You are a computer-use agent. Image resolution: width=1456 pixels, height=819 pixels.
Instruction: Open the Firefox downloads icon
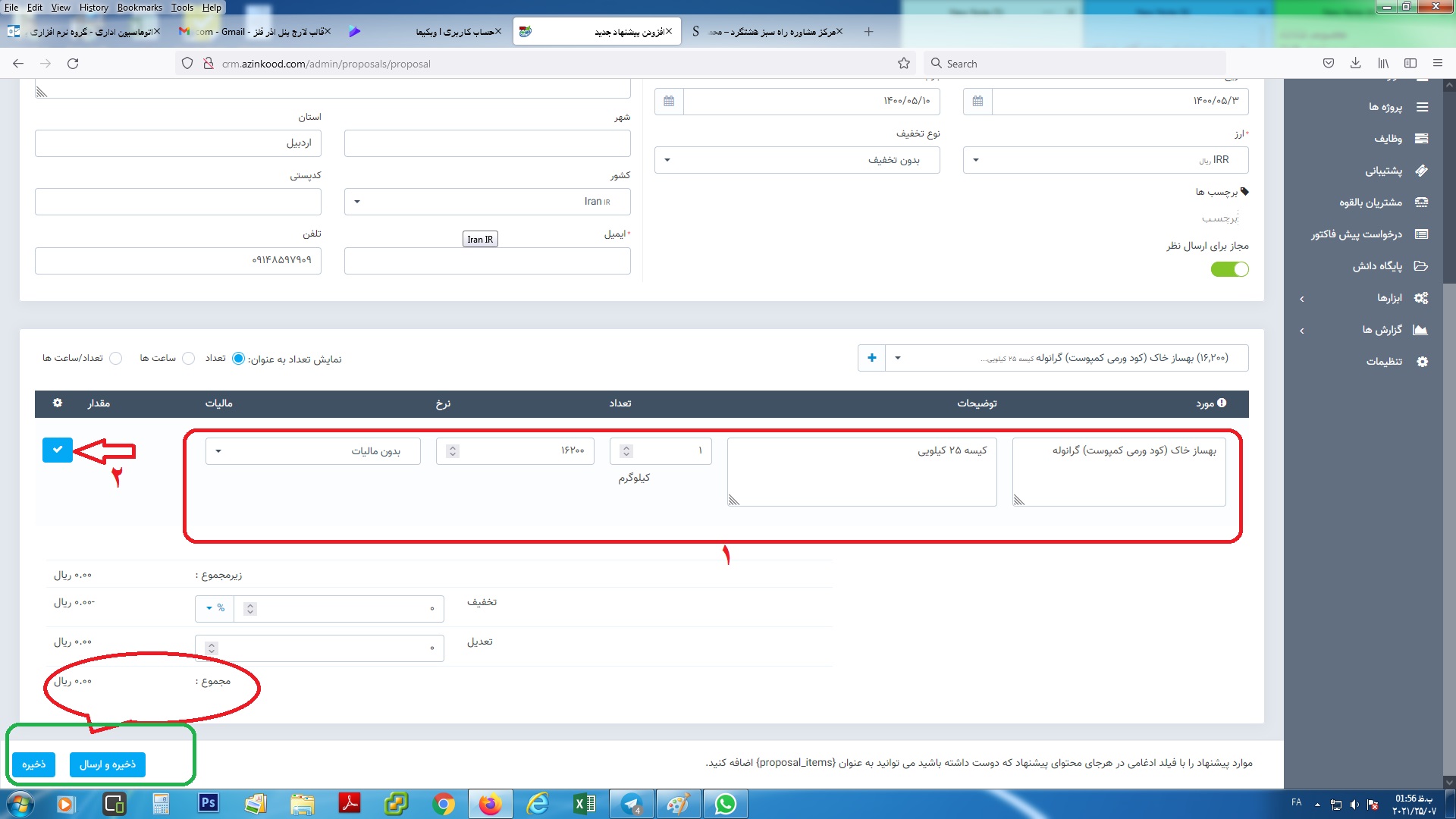(1356, 64)
